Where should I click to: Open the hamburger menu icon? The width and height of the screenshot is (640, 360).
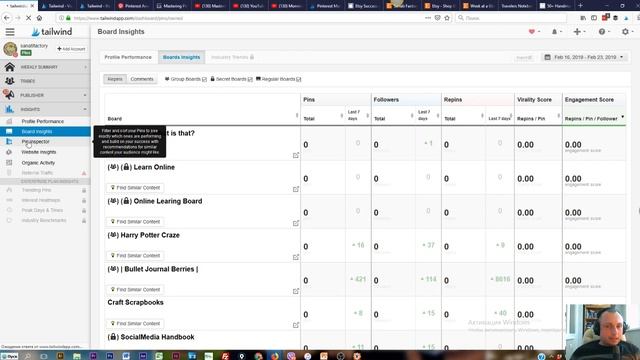(10, 32)
